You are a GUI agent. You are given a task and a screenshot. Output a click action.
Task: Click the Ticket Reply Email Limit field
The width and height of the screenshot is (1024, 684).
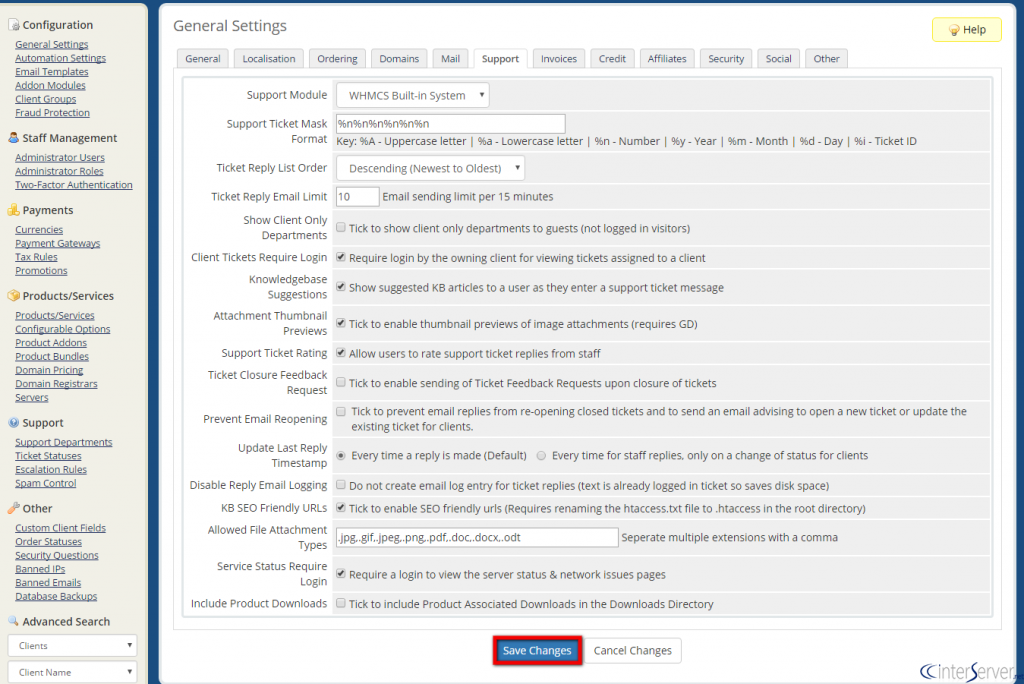tap(357, 197)
